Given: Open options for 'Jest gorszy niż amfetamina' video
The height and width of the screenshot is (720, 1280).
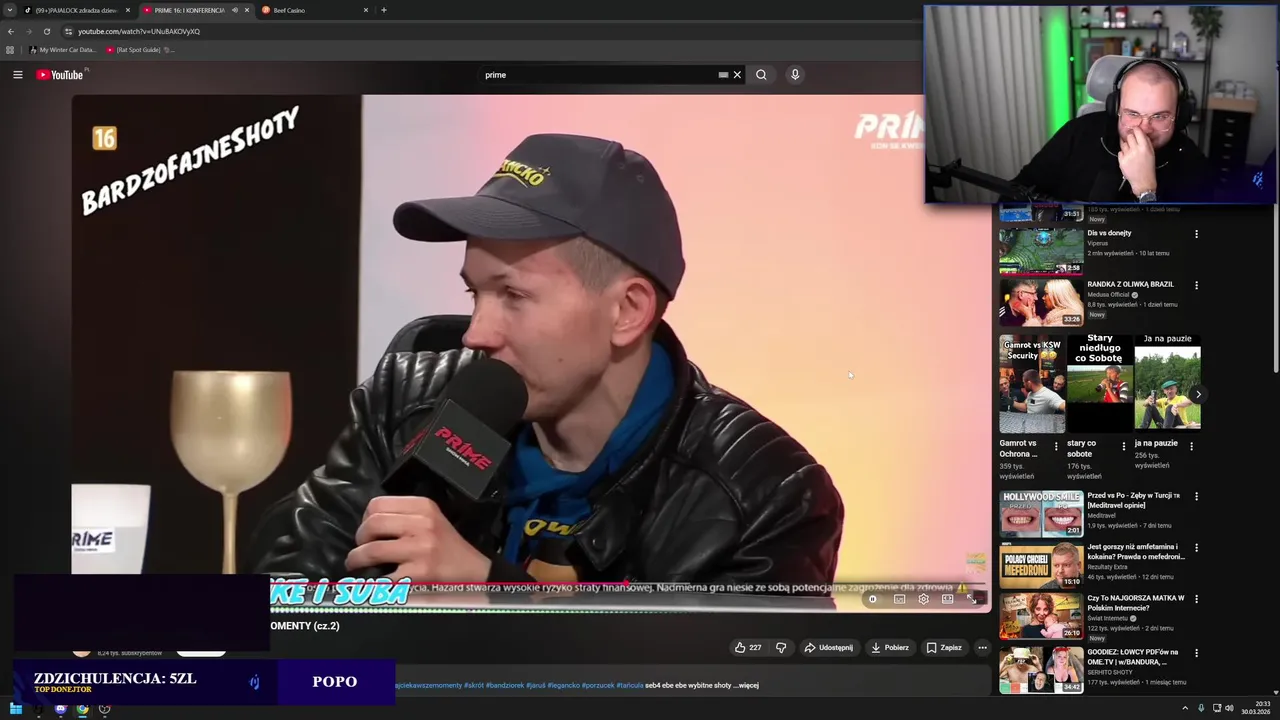Looking at the screenshot, I should point(1196,548).
